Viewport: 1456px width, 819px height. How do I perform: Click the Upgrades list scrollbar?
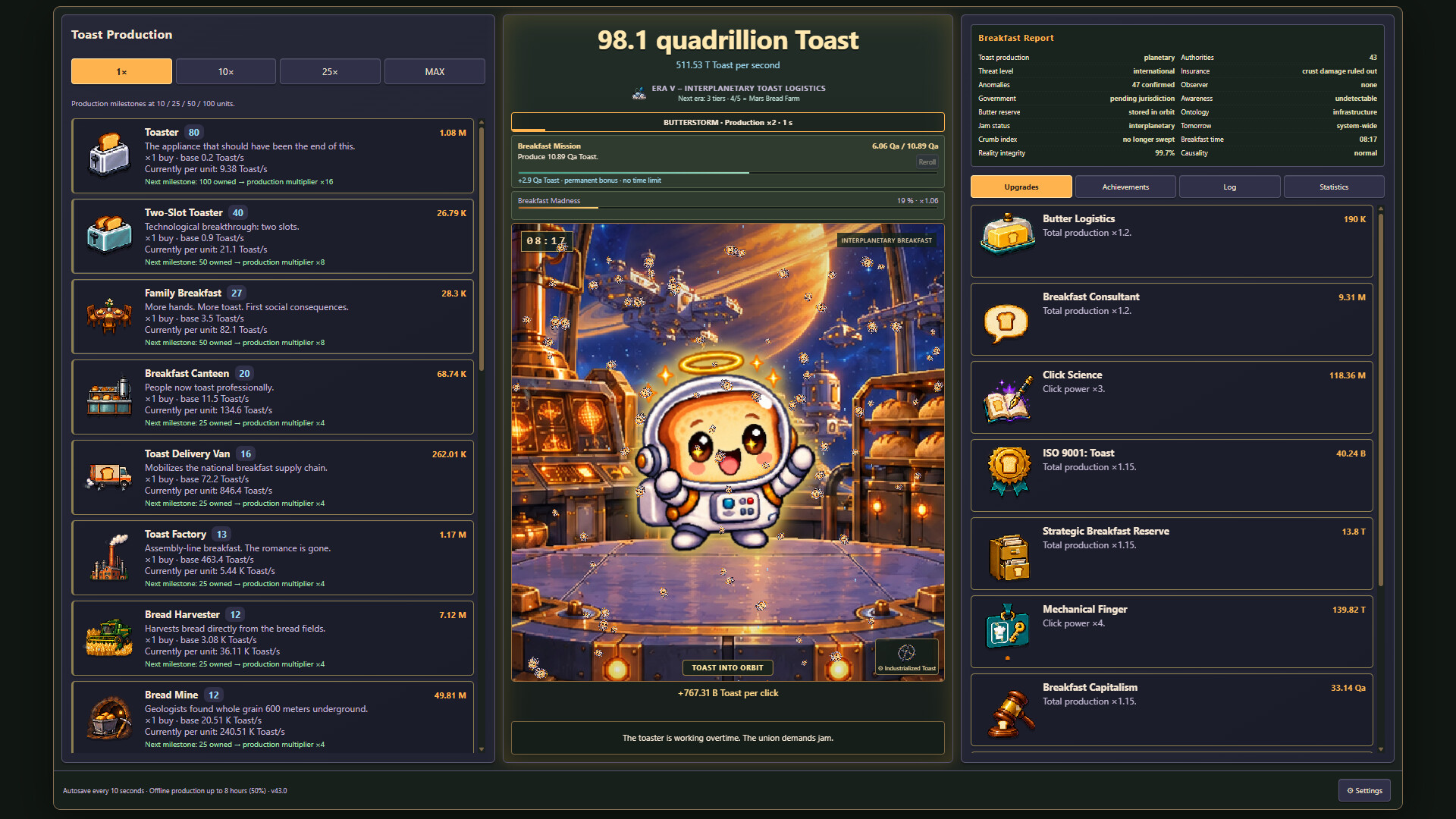click(1381, 398)
